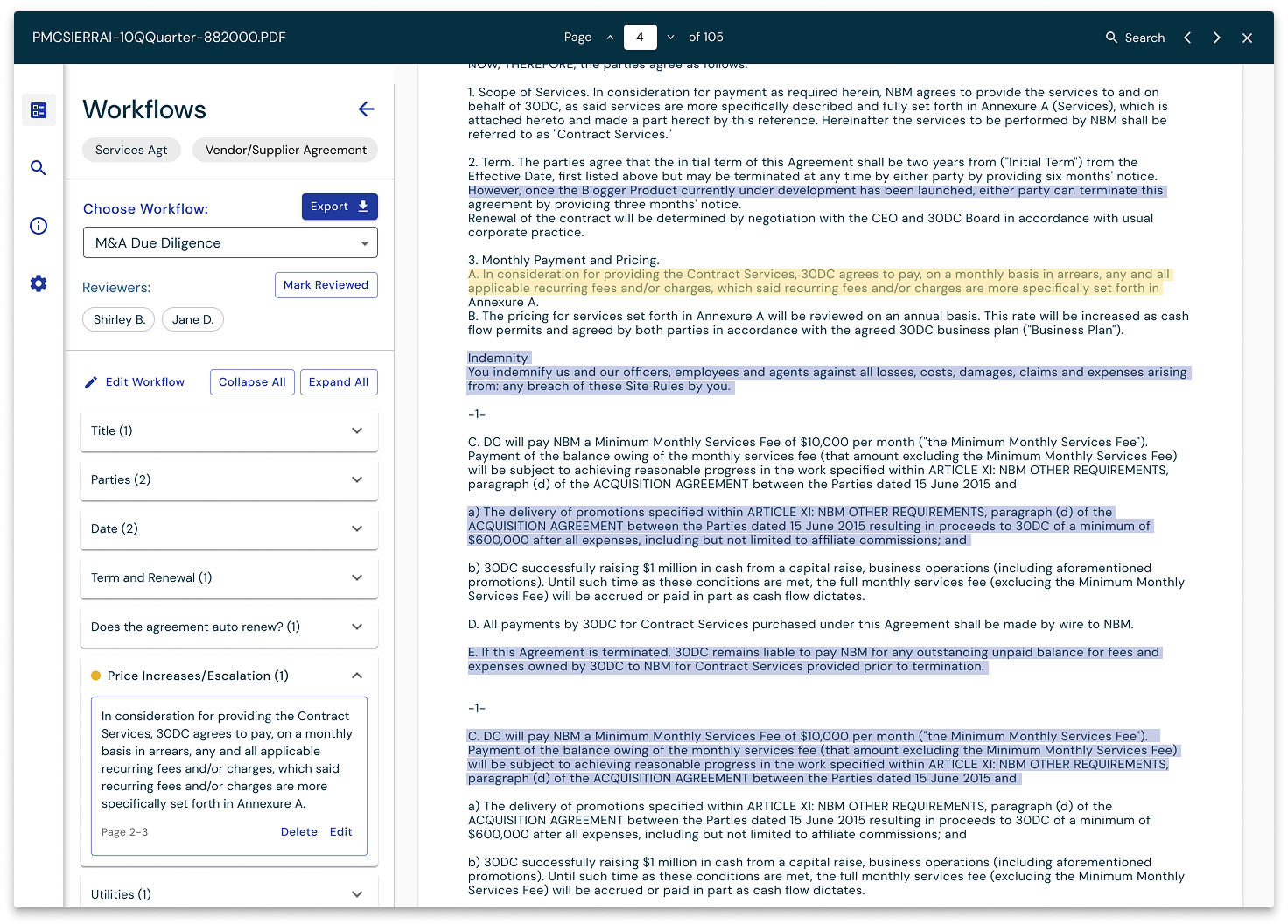This screenshot has width=1288, height=924.
Task: Click the page number input field
Action: [640, 38]
